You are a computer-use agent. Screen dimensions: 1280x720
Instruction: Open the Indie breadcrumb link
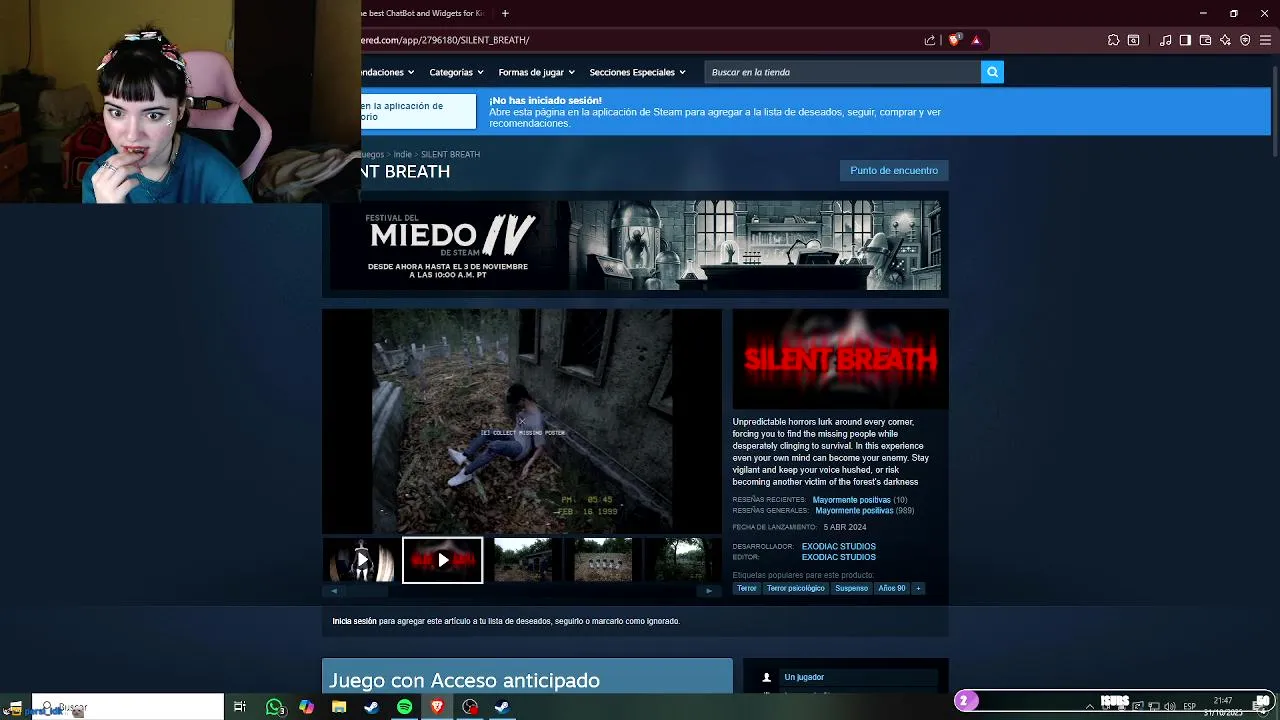[402, 154]
